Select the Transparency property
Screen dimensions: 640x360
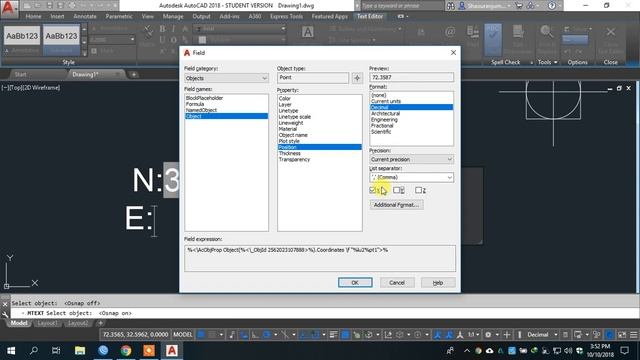pyautogui.click(x=294, y=160)
